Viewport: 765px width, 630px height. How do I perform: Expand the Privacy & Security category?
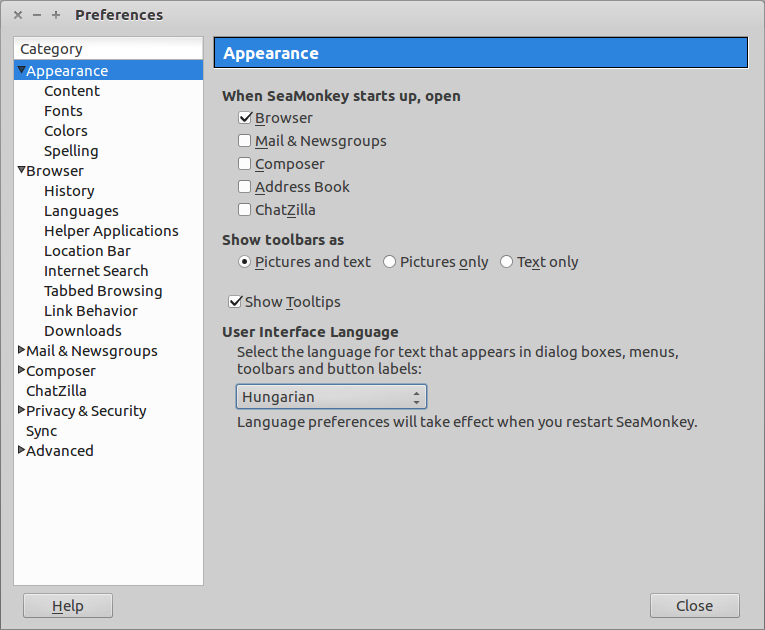coord(21,409)
